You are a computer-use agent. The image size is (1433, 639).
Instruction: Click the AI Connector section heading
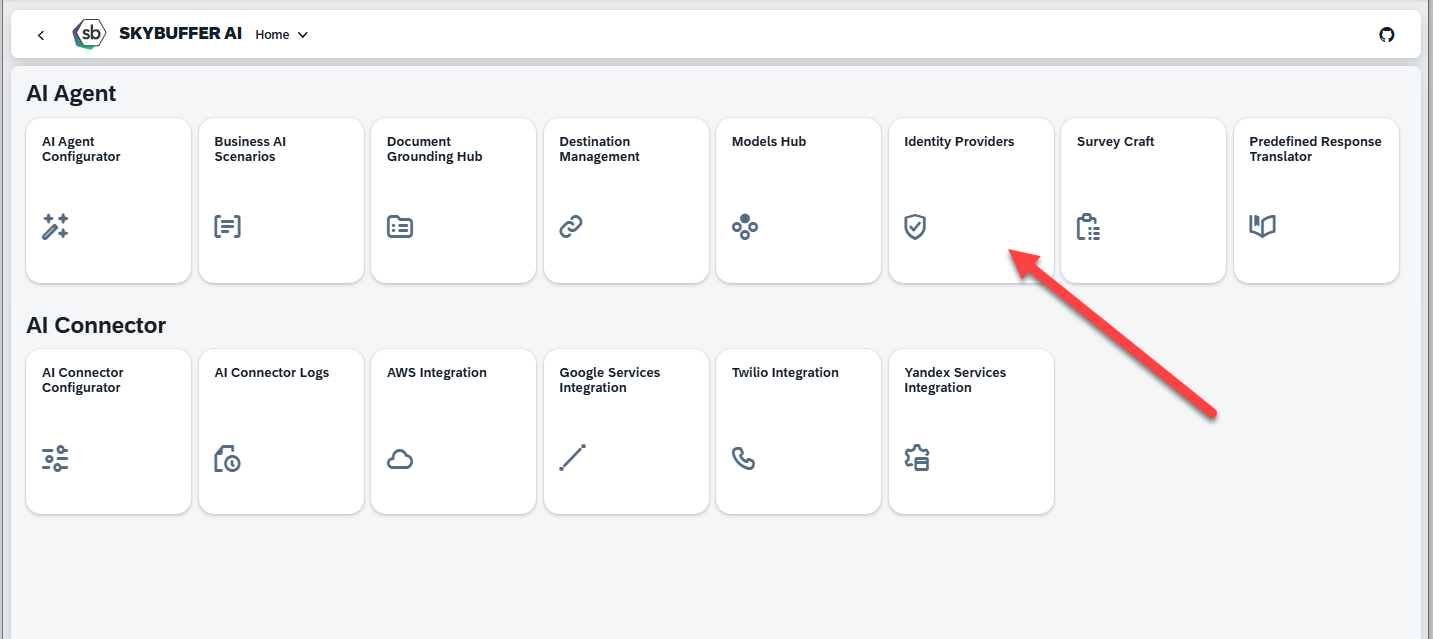pyautogui.click(x=96, y=325)
